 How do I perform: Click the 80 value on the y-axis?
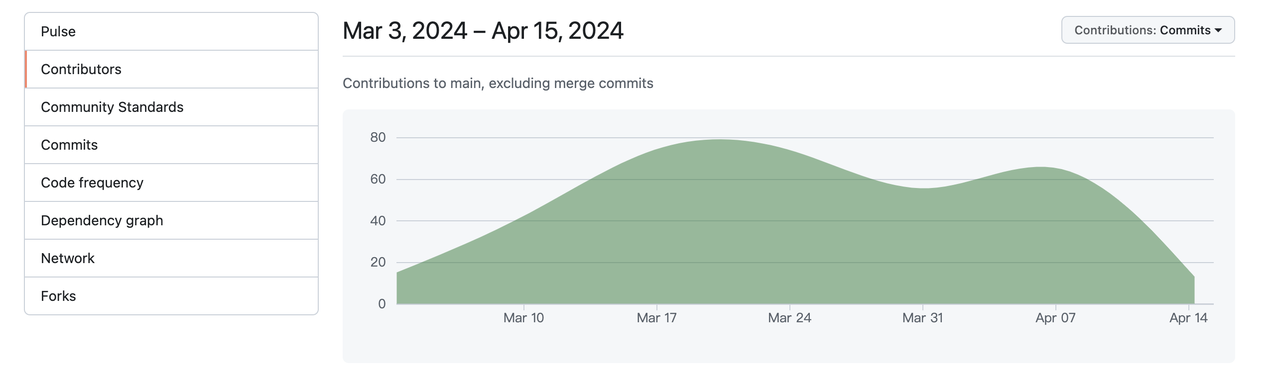pos(378,138)
